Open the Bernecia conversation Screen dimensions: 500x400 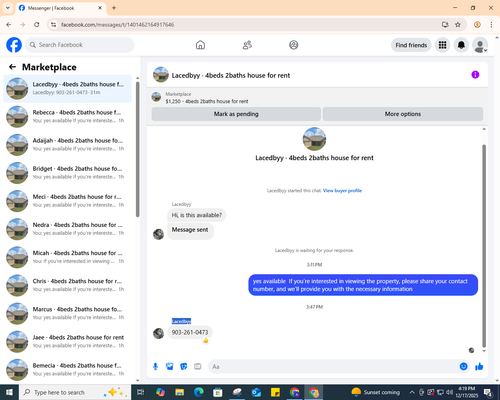67,369
